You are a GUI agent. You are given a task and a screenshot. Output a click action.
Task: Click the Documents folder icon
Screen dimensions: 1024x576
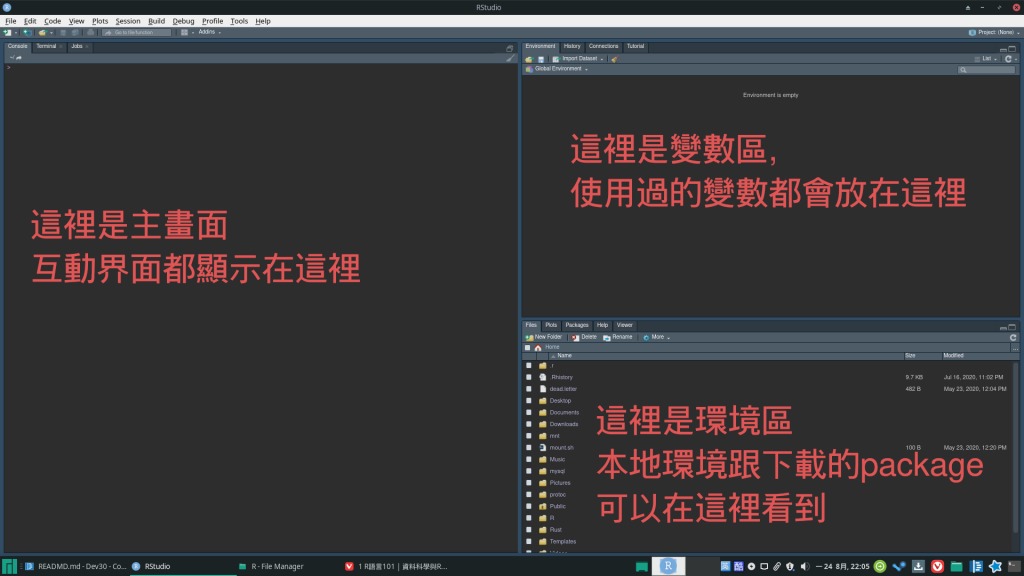(x=543, y=413)
